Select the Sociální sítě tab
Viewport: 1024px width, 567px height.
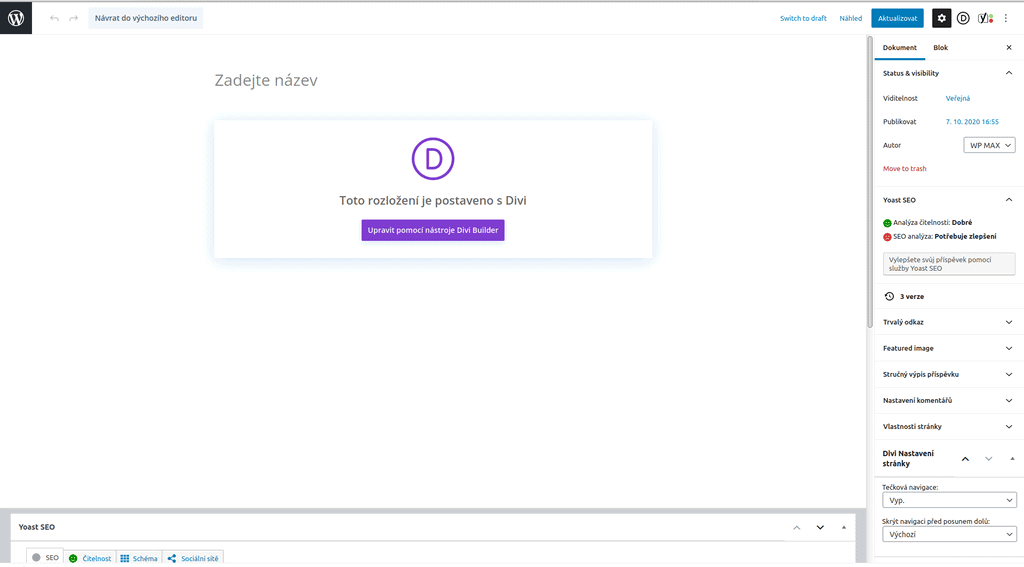(193, 558)
